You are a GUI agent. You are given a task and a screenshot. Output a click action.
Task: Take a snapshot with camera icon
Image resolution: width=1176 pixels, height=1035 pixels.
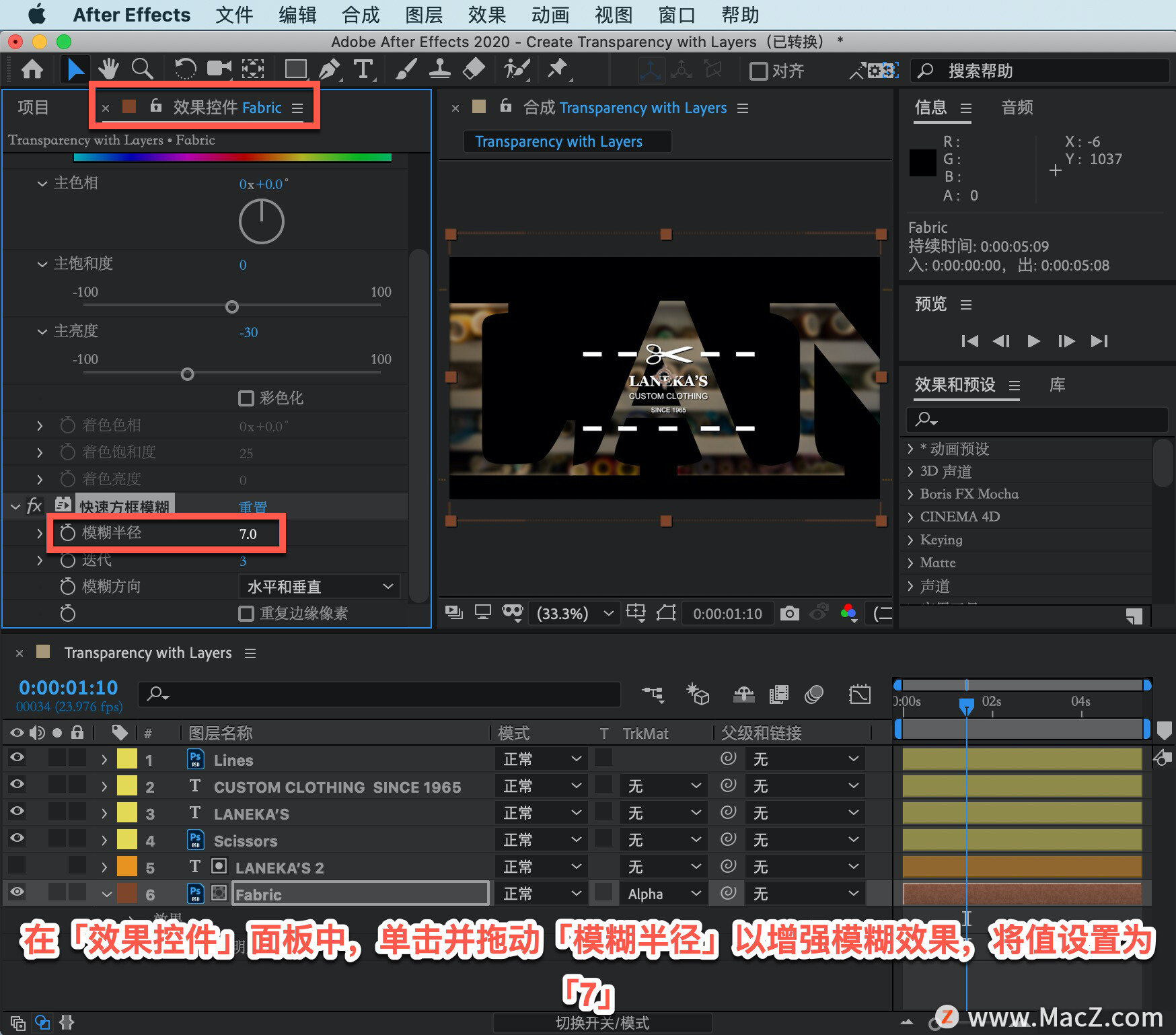789,613
